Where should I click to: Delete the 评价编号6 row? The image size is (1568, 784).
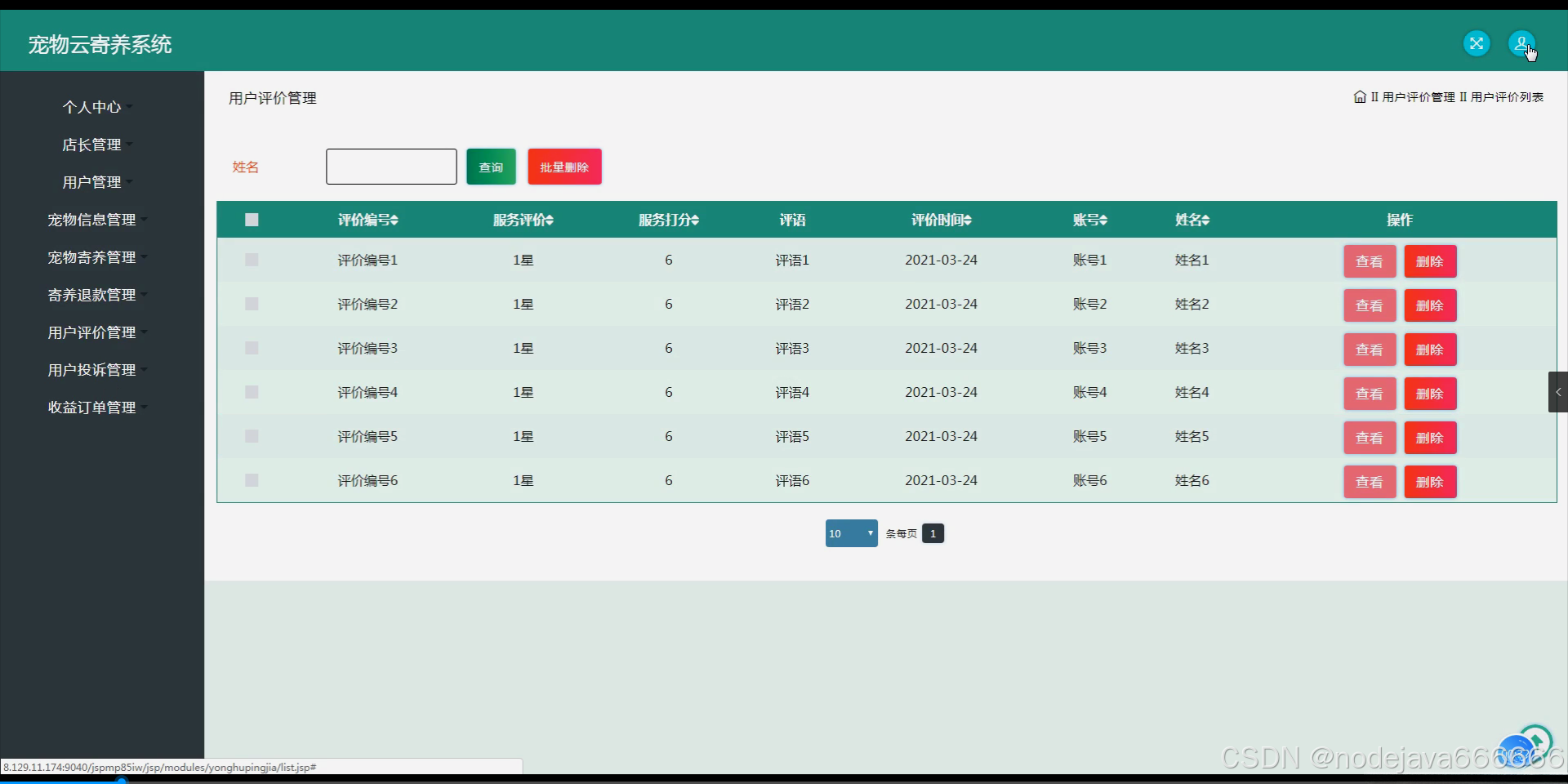point(1430,482)
